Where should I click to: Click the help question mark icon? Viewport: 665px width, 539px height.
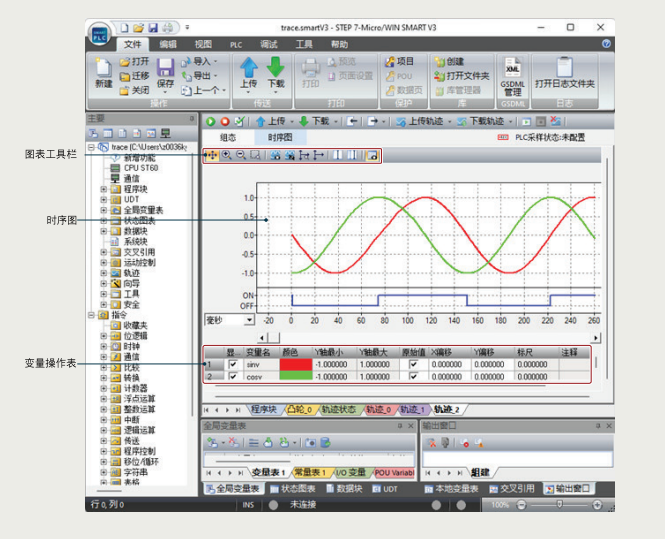[606, 44]
